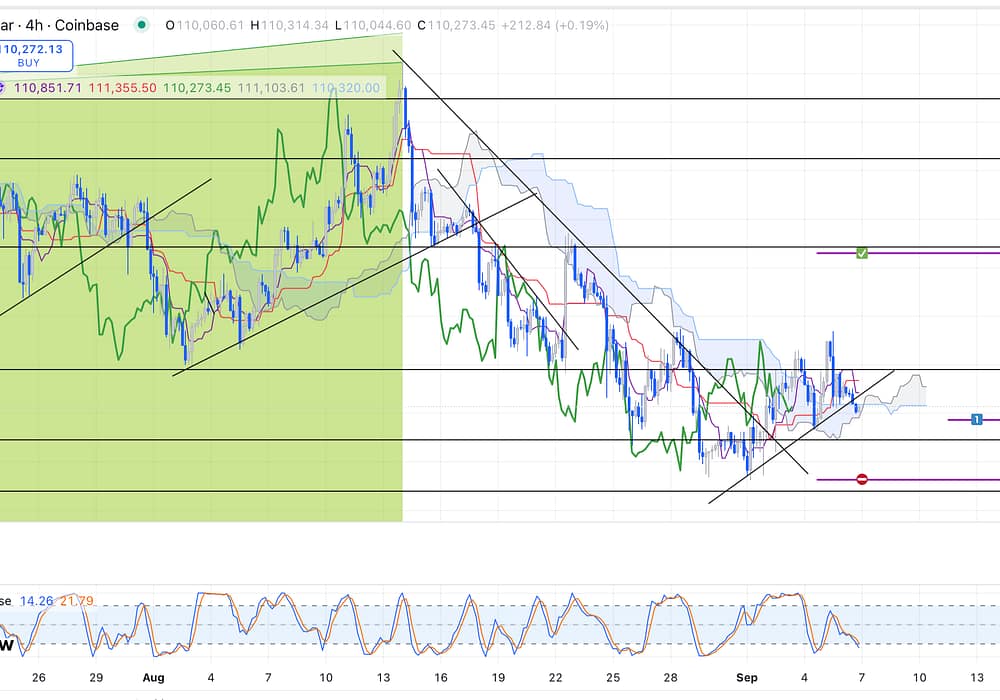Viewport: 1000px width, 700px height.
Task: Click the green checkmark take-profit marker
Action: [862, 253]
